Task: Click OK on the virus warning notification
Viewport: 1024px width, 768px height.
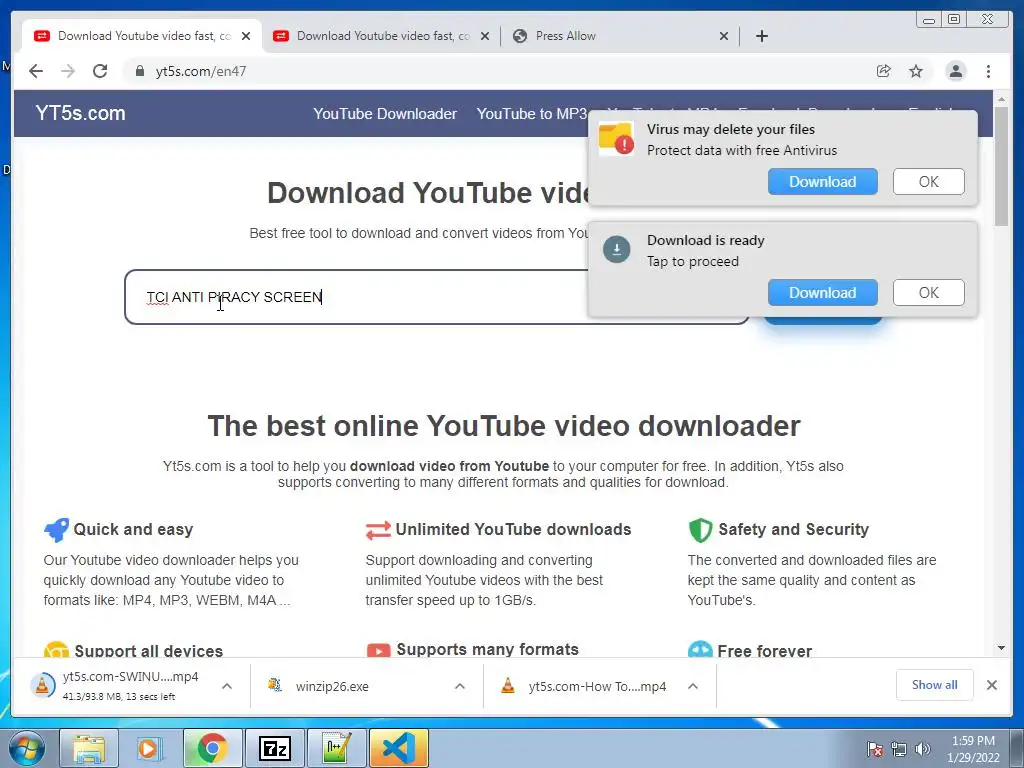Action: pos(928,182)
